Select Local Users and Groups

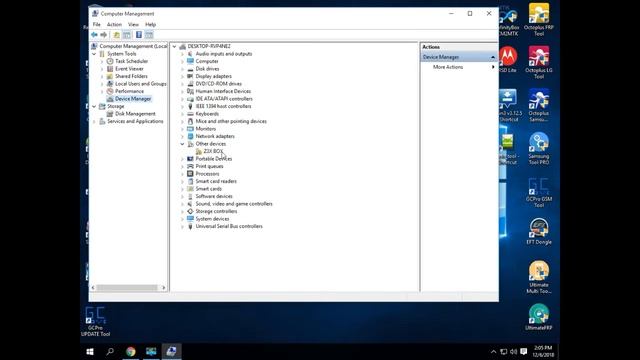(x=140, y=84)
